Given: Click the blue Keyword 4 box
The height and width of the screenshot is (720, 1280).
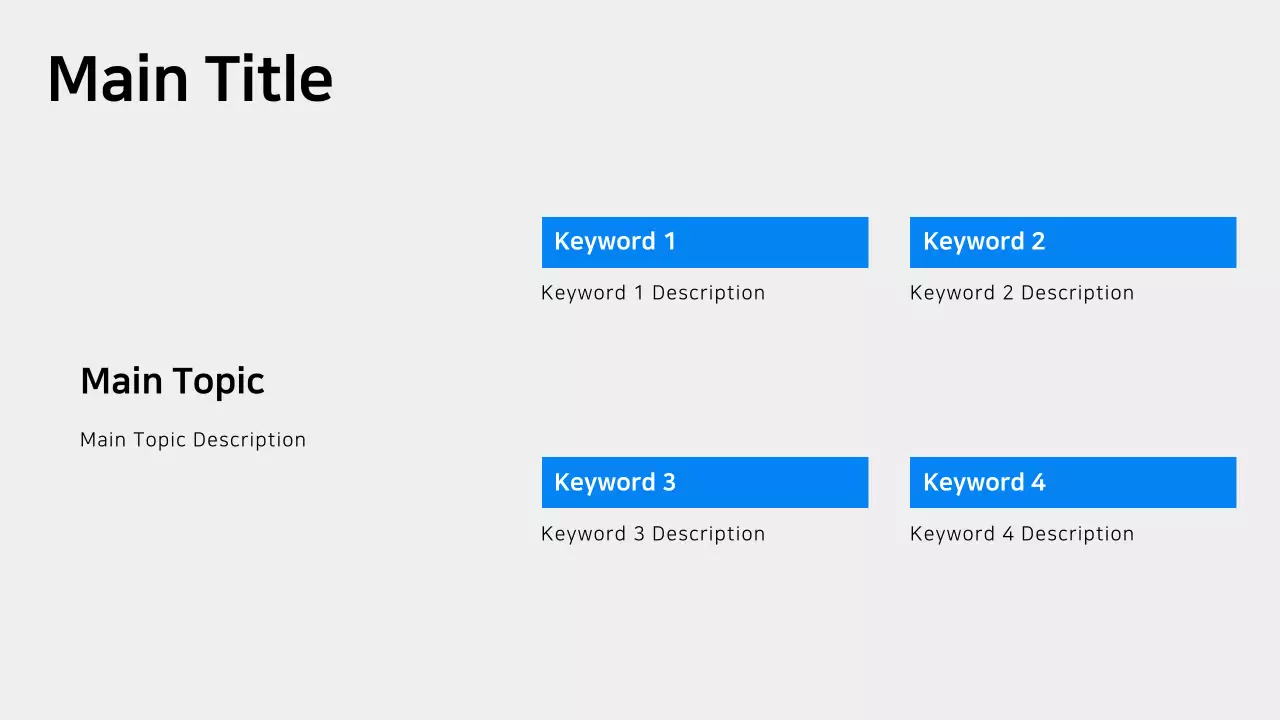Looking at the screenshot, I should coord(1073,482).
